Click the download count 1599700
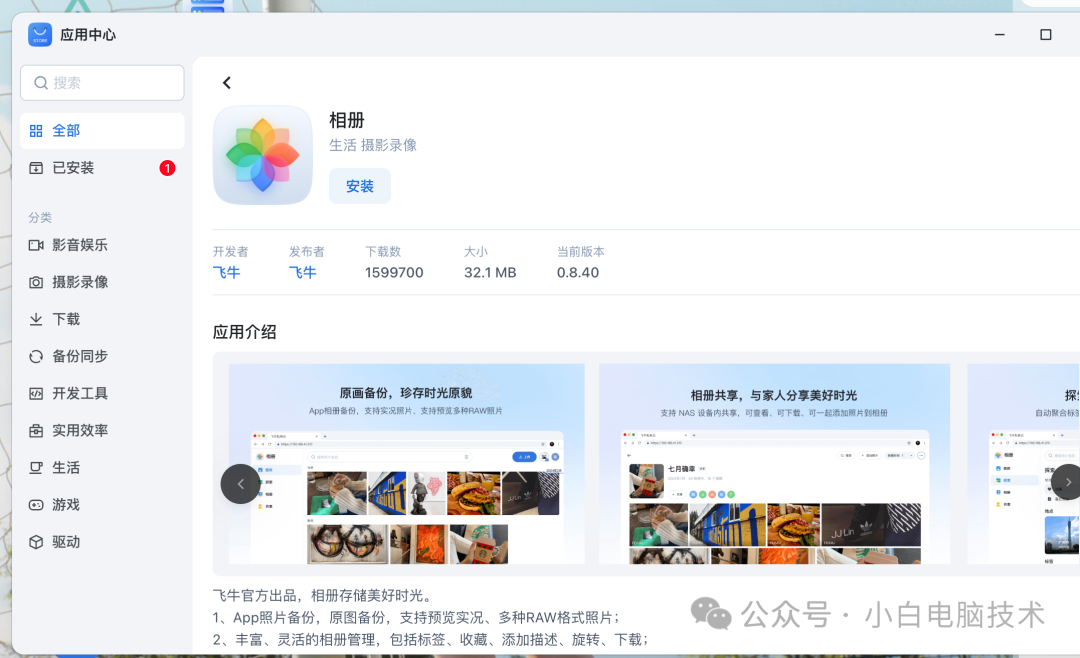The width and height of the screenshot is (1080, 658). (394, 273)
